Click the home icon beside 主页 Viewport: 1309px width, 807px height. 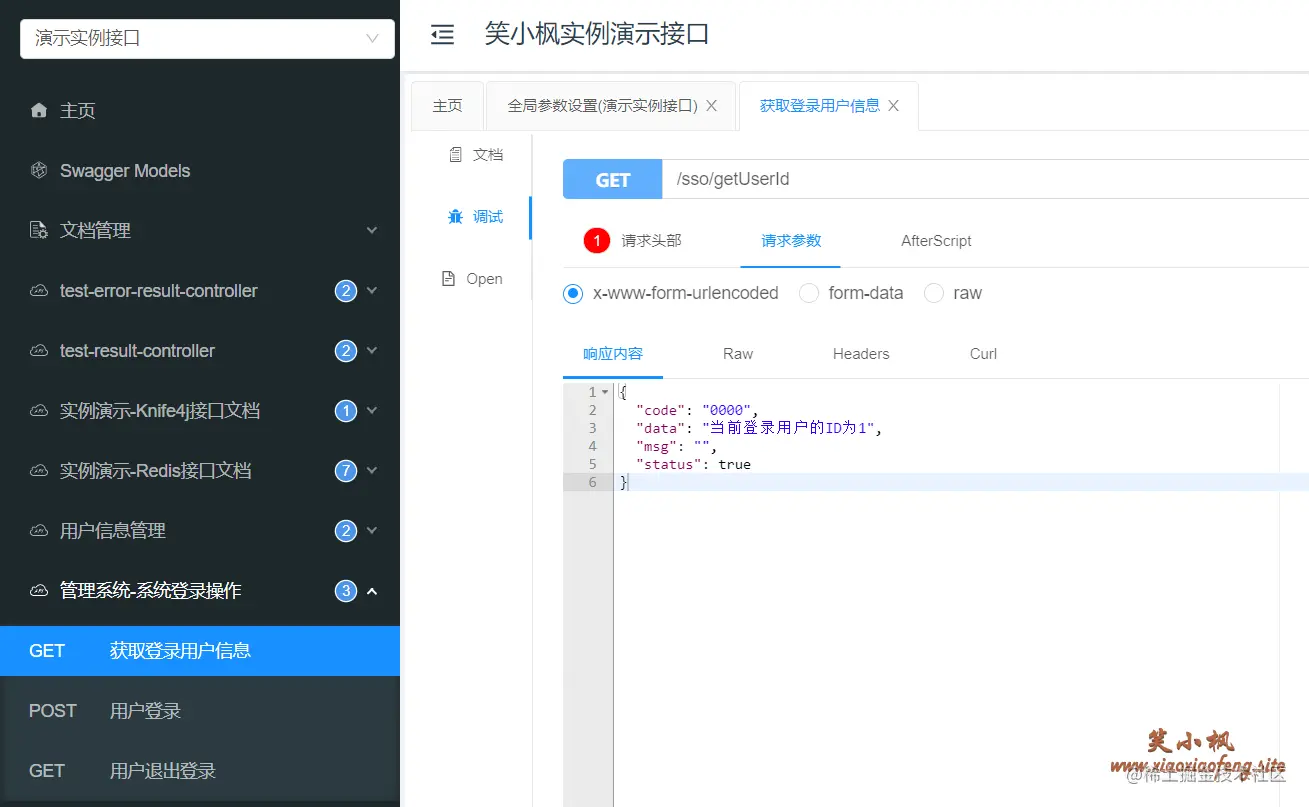point(39,111)
